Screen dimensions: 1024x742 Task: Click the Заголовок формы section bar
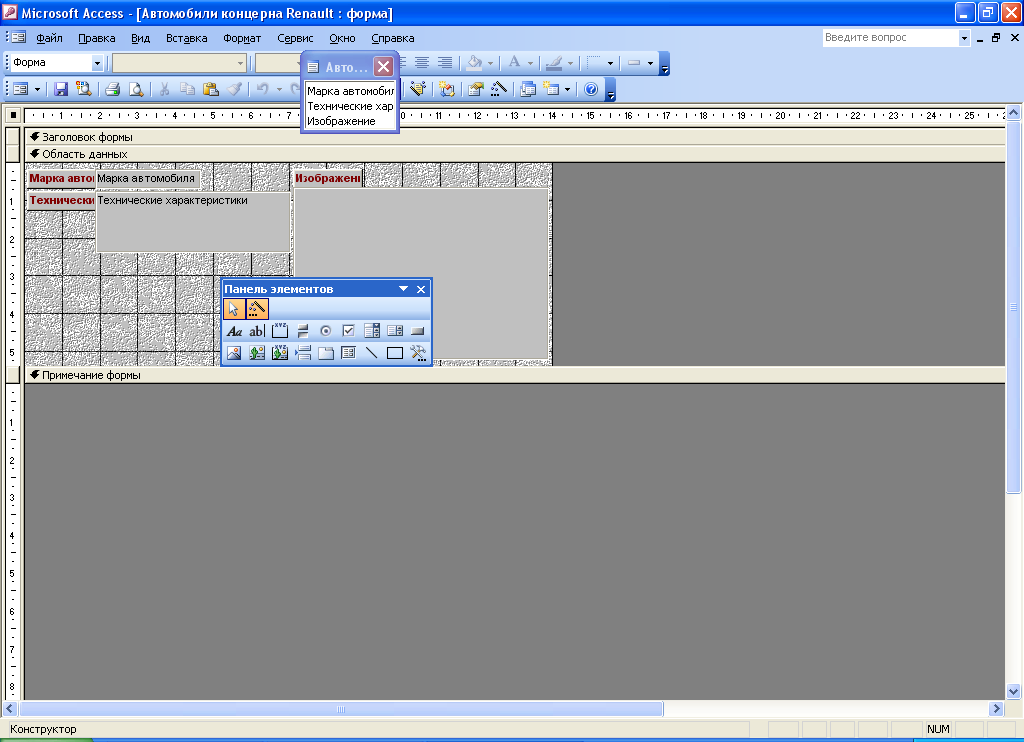click(515, 137)
